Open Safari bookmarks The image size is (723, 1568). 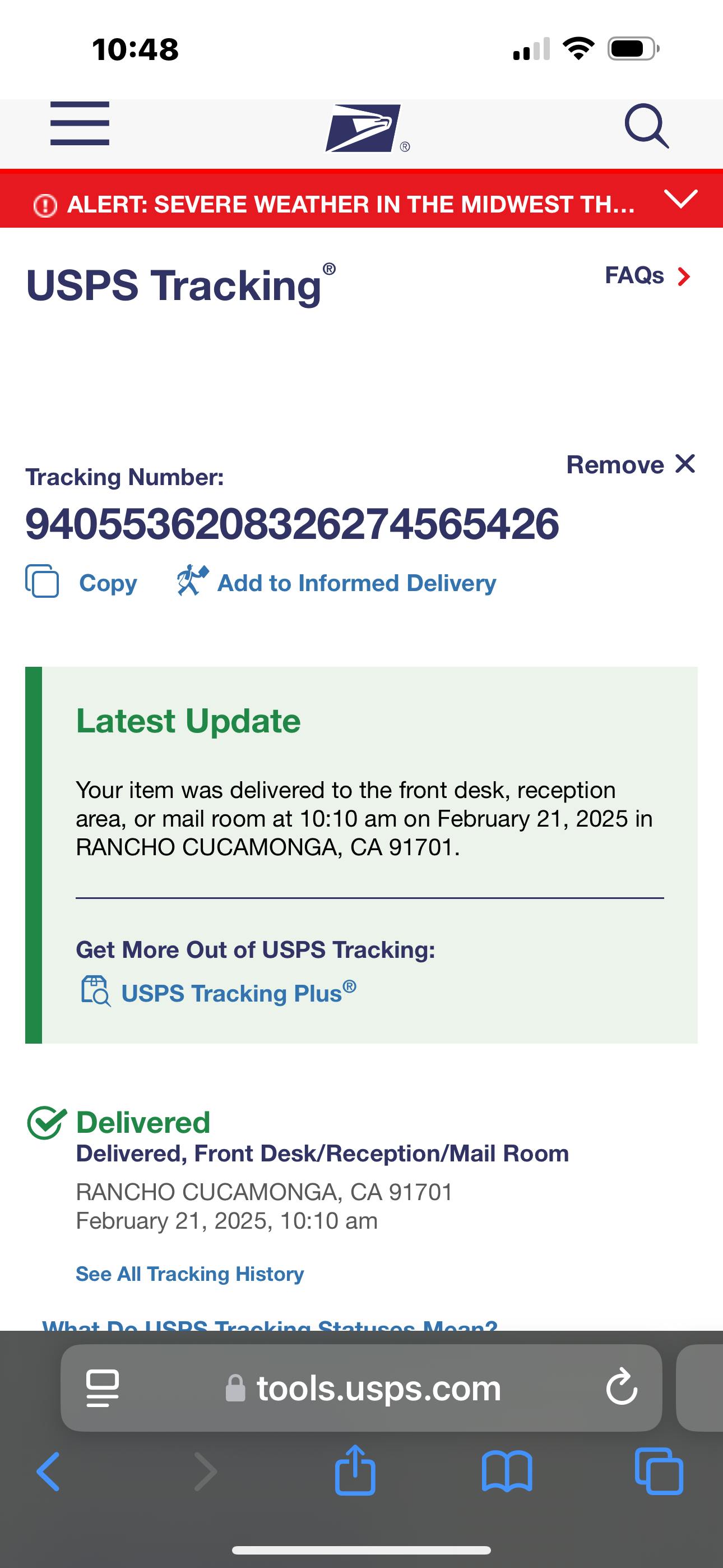coord(506,1471)
